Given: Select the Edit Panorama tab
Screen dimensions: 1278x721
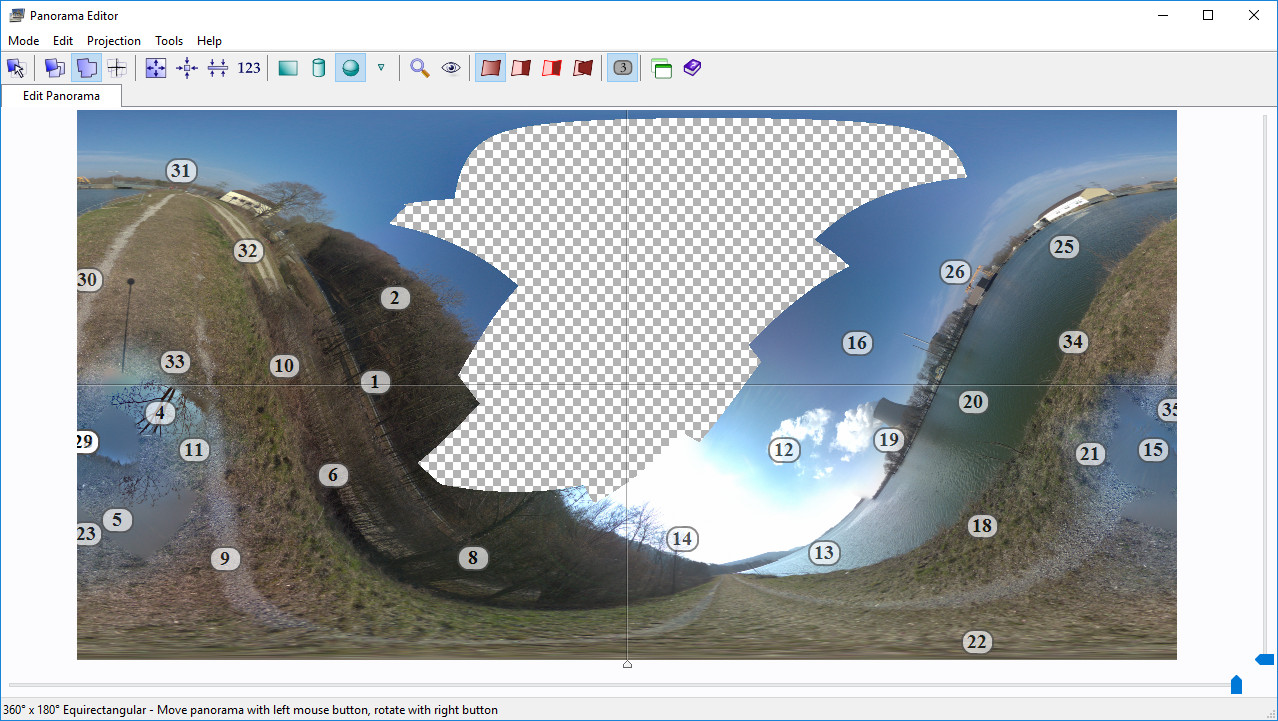Looking at the screenshot, I should (61, 96).
